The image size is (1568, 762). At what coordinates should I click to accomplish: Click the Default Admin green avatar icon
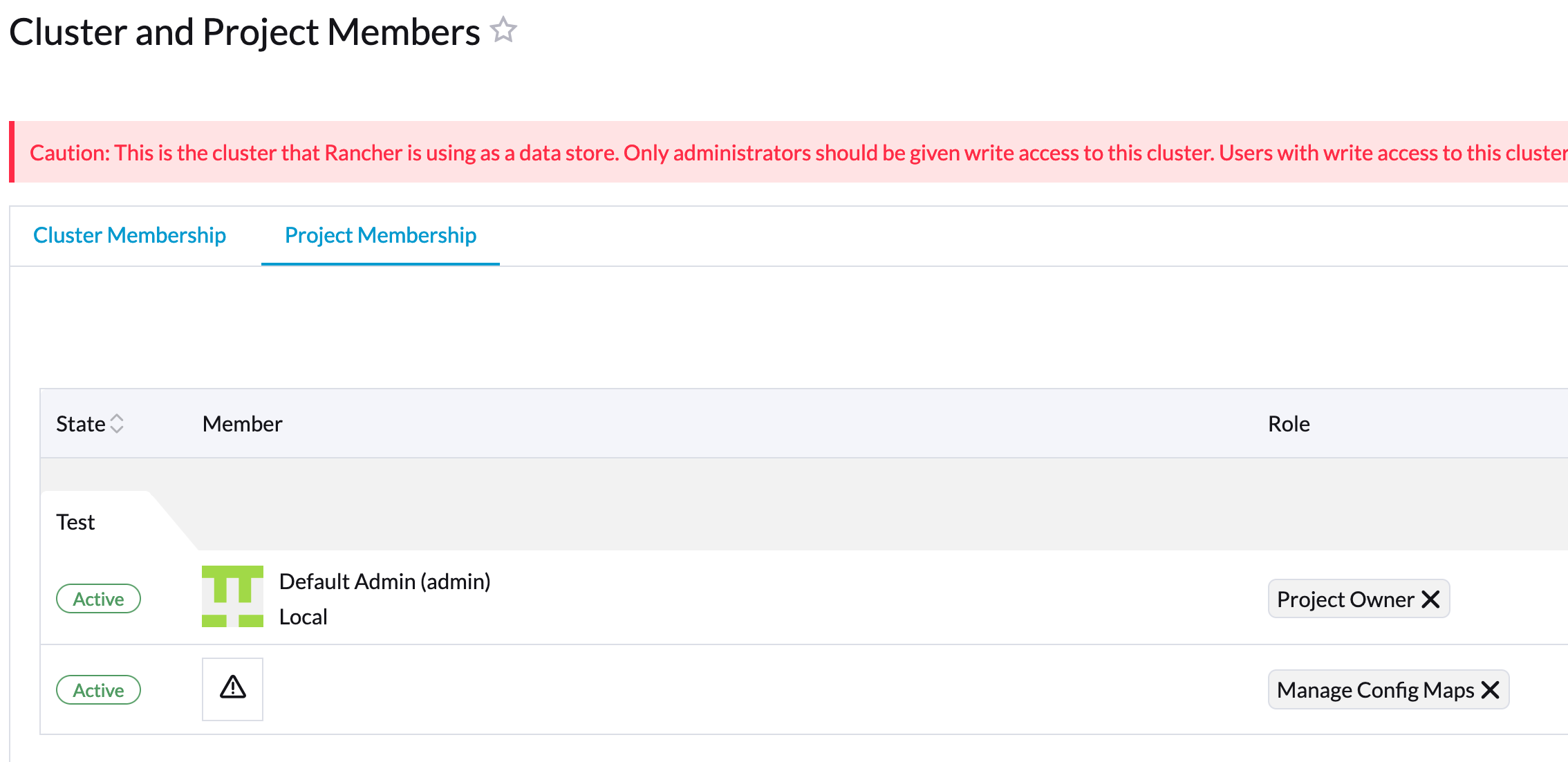coord(232,597)
